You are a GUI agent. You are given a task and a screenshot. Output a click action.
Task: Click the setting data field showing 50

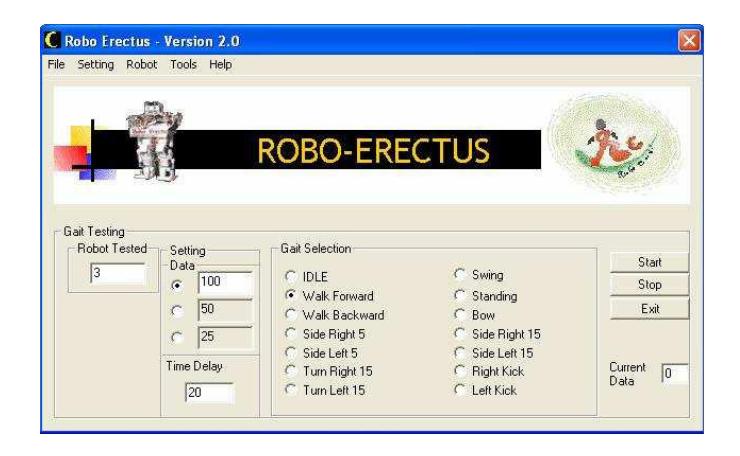pyautogui.click(x=225, y=310)
